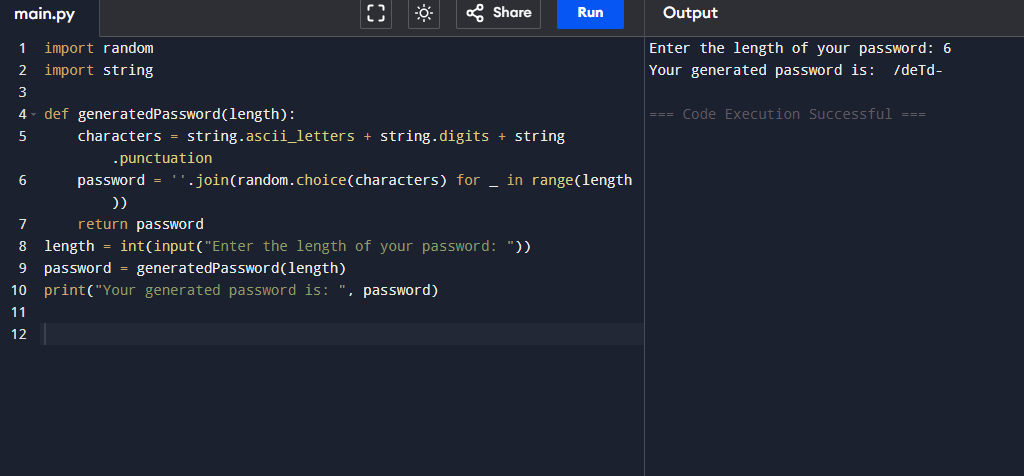
Task: Click line number 8 in gutter
Action: [23, 247]
